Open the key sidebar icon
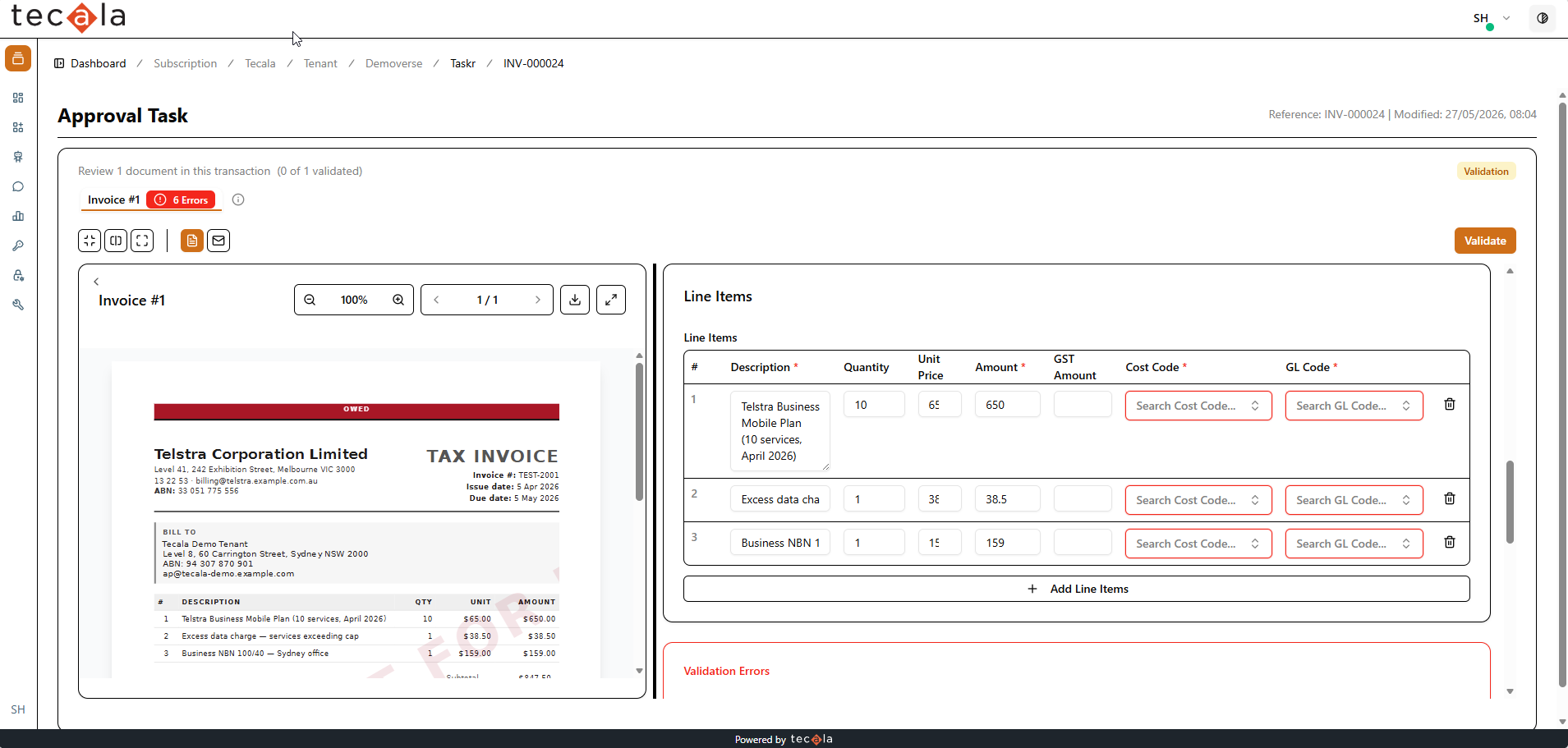The height and width of the screenshot is (748, 1568). click(18, 246)
